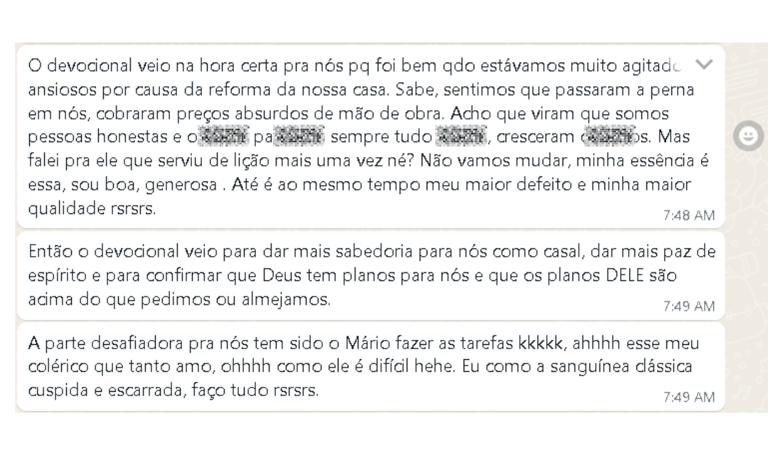Click "qualidade rsrsrs." ending the first message

point(92,209)
